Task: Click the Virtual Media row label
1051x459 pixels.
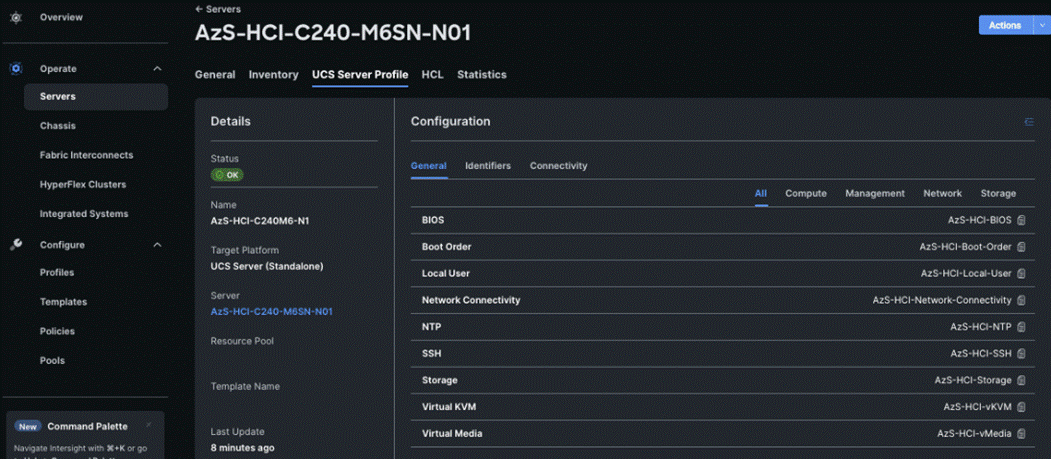Action: coord(452,434)
